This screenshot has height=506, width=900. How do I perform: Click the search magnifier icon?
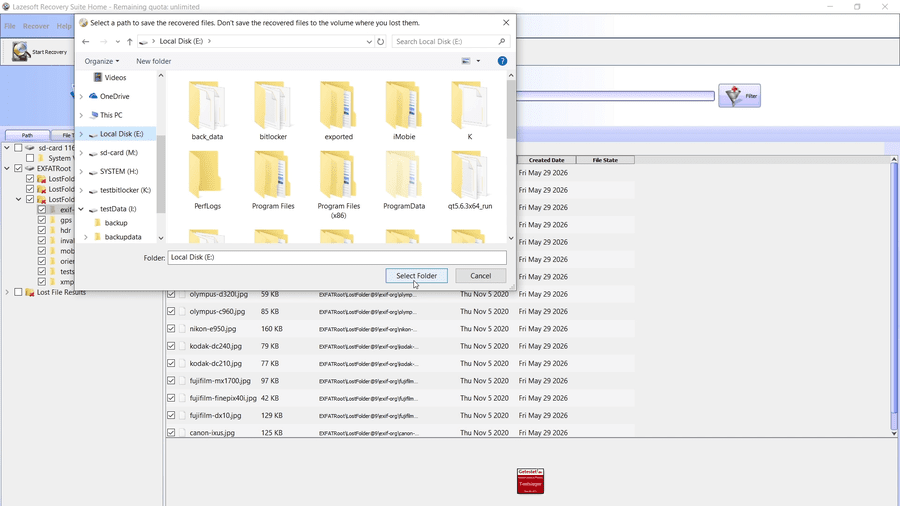[502, 41]
